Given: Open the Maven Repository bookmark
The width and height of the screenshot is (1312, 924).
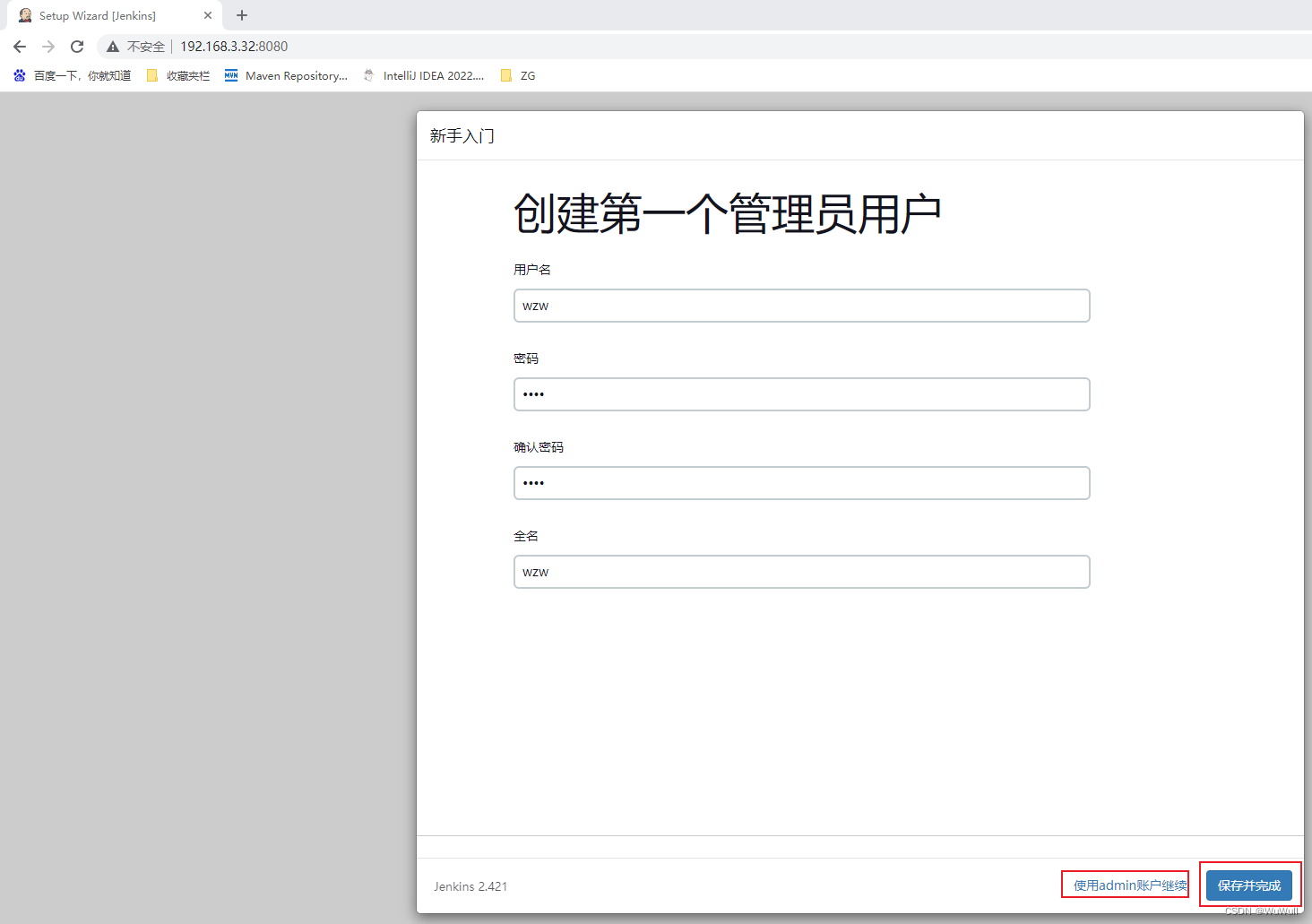Looking at the screenshot, I should (x=286, y=76).
